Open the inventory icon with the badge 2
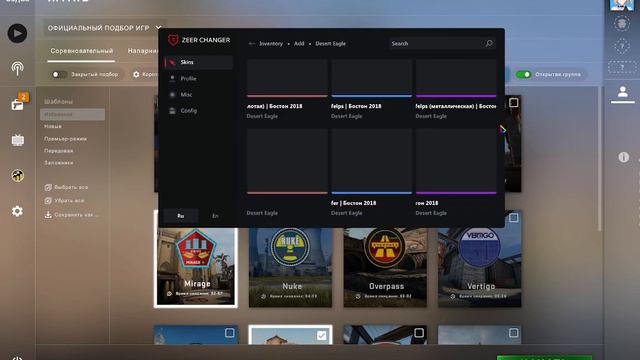Screen dimensions: 640x360 point(18,104)
